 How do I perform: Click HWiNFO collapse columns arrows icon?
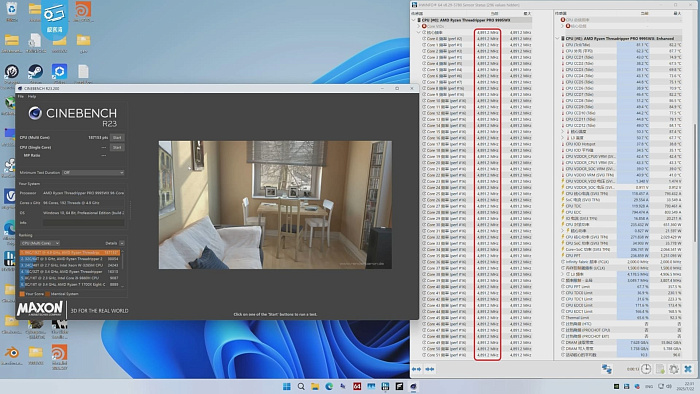[x=430, y=369]
